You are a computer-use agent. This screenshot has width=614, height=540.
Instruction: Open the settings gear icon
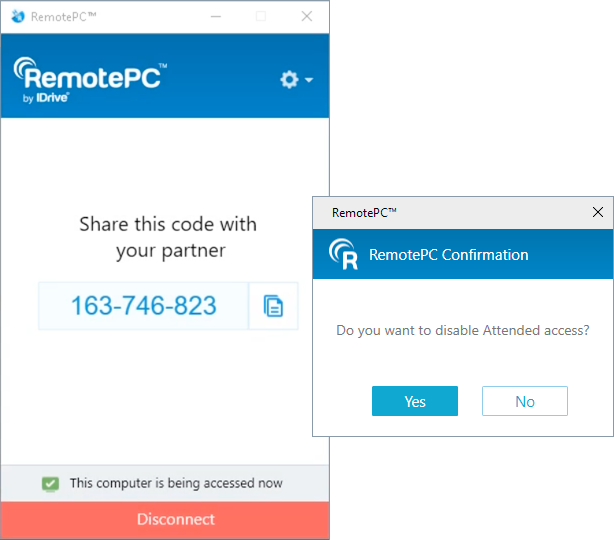coord(289,80)
